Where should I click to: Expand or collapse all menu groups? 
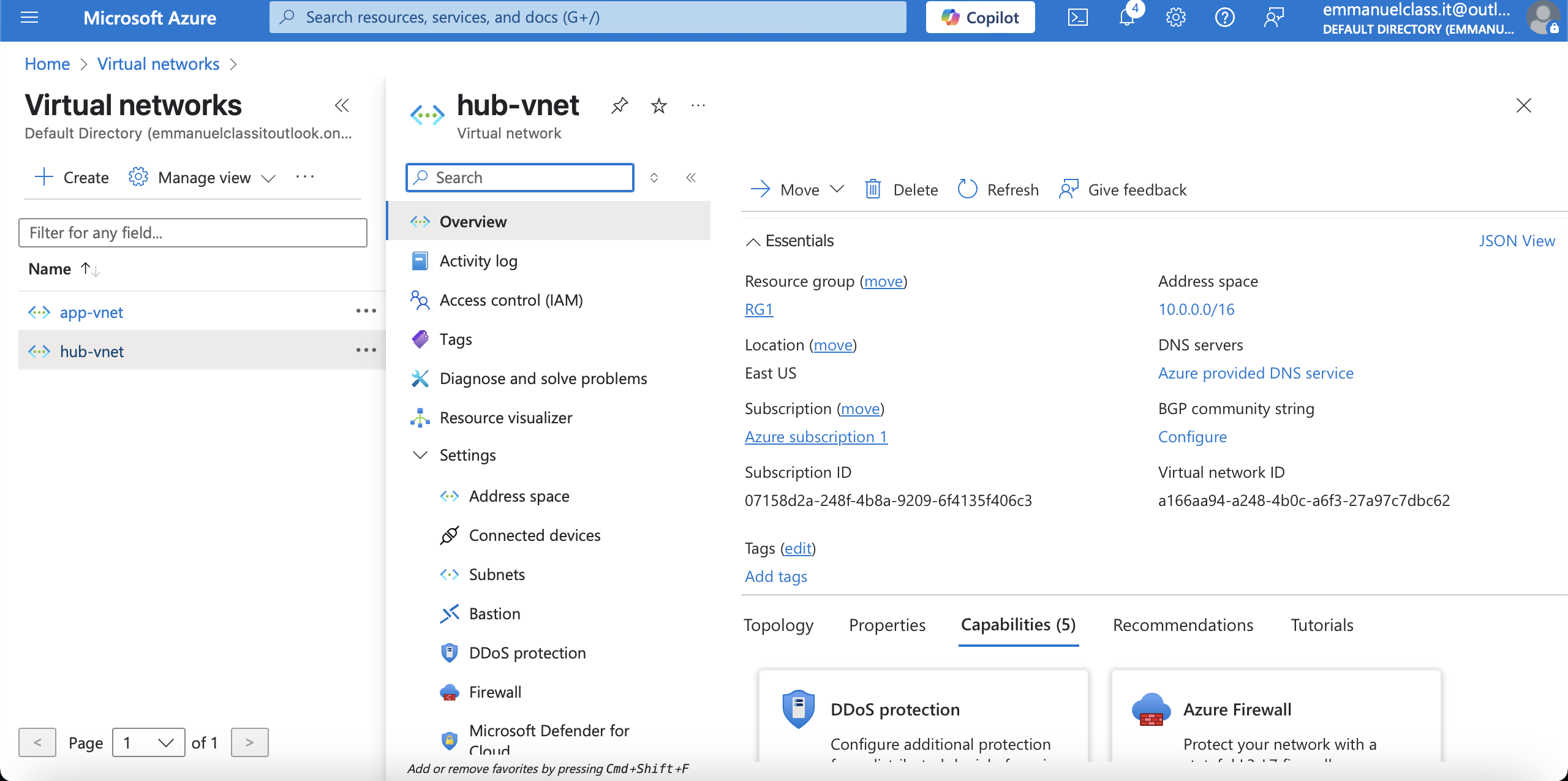tap(654, 178)
